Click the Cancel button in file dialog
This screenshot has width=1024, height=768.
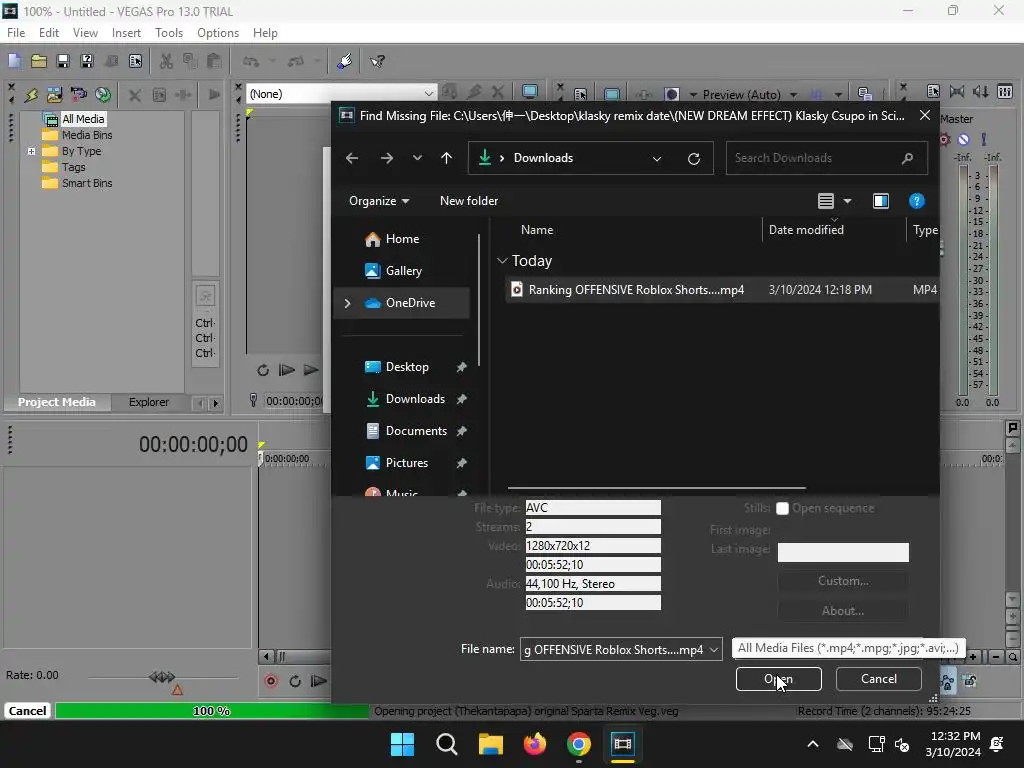pos(878,679)
